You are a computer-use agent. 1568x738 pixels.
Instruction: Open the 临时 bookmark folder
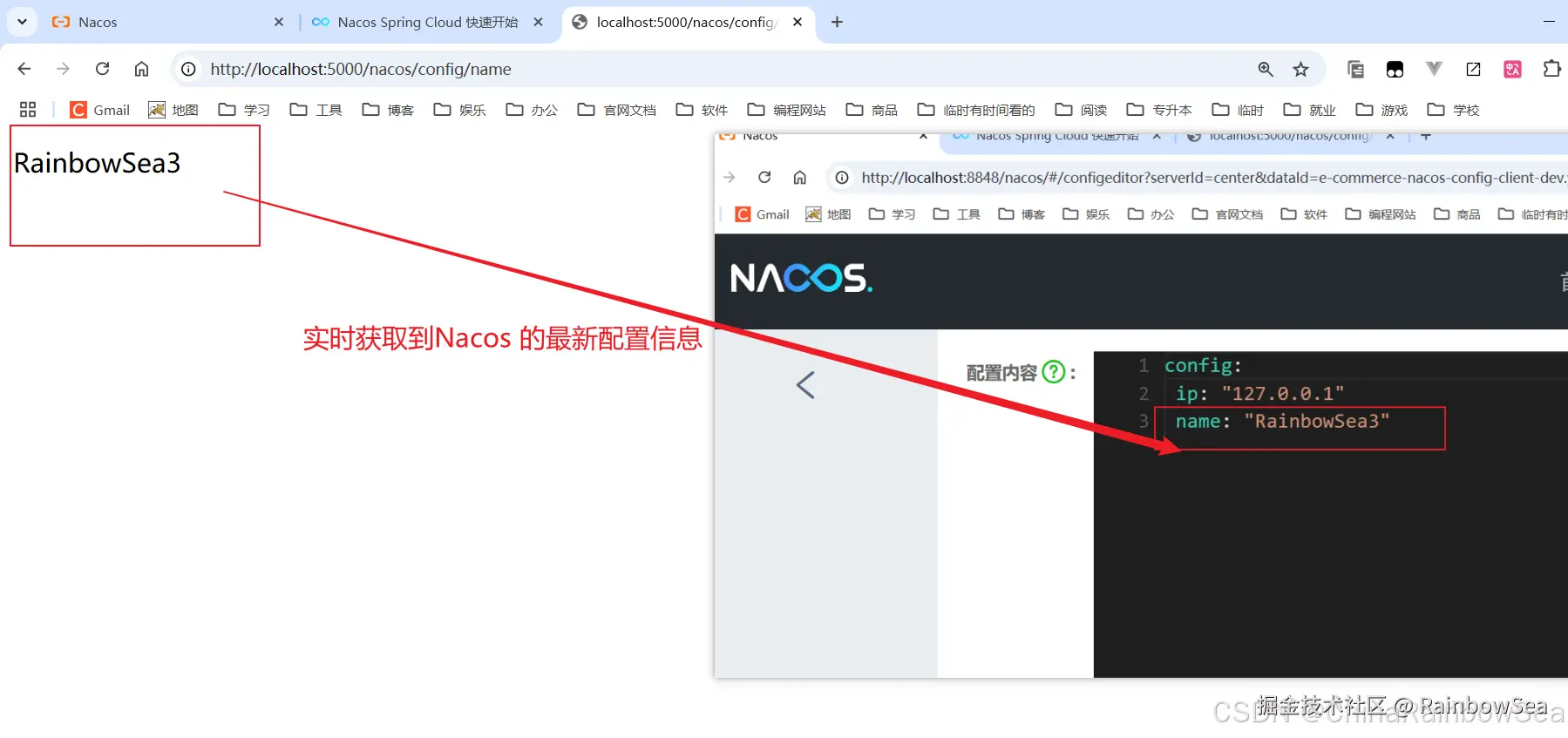[1238, 110]
